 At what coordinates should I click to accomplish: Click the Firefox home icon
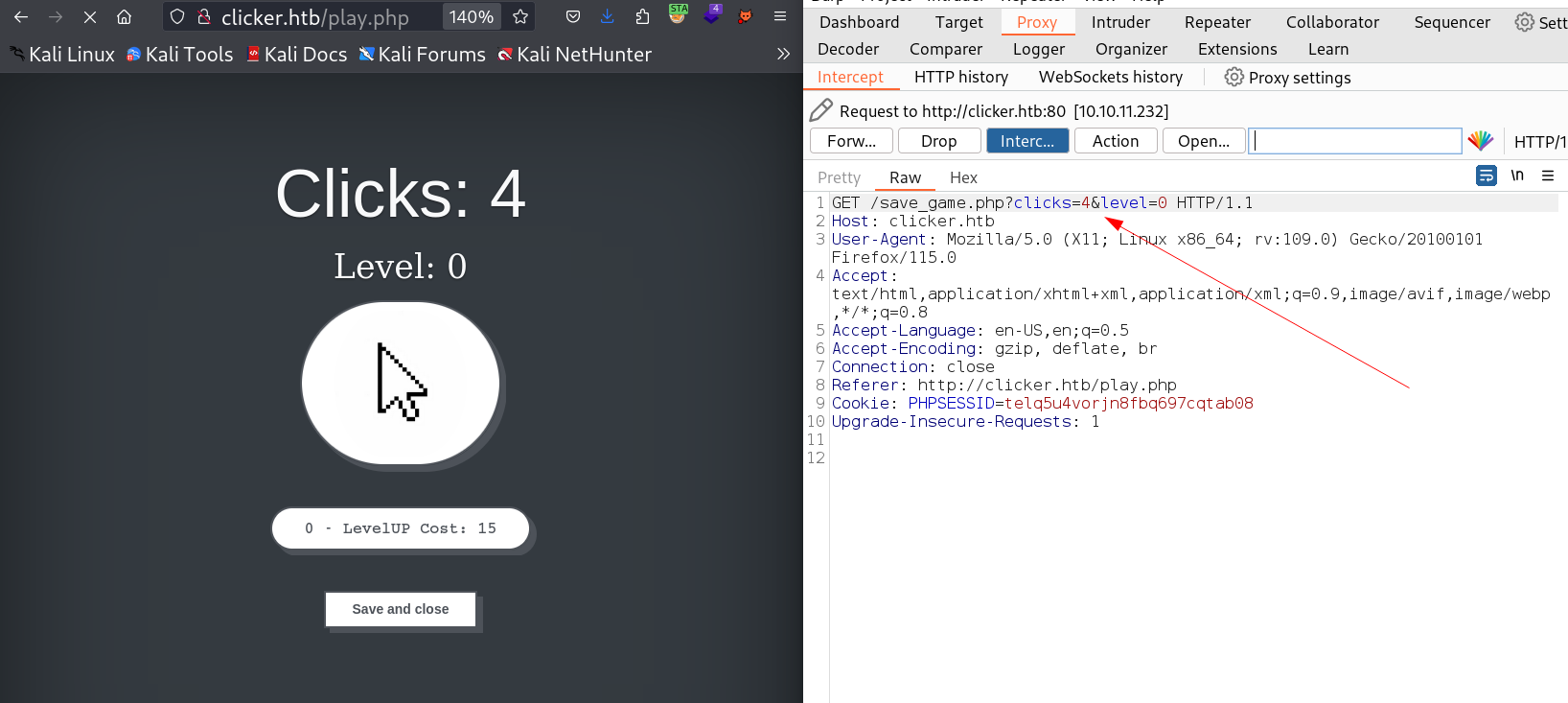coord(125,17)
